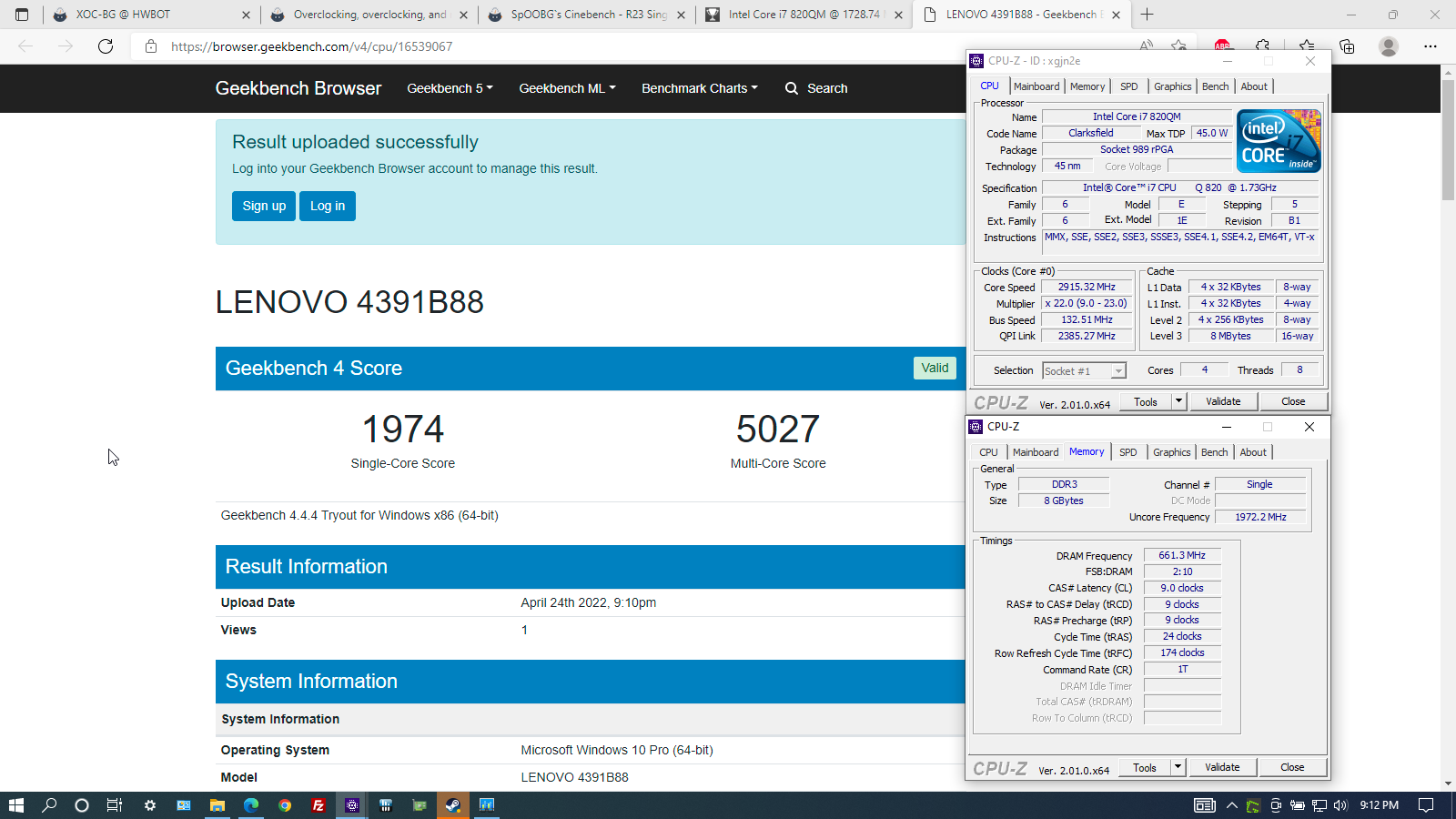Show hidden system tray icons
This screenshot has height=819, width=1456.
click(1231, 804)
